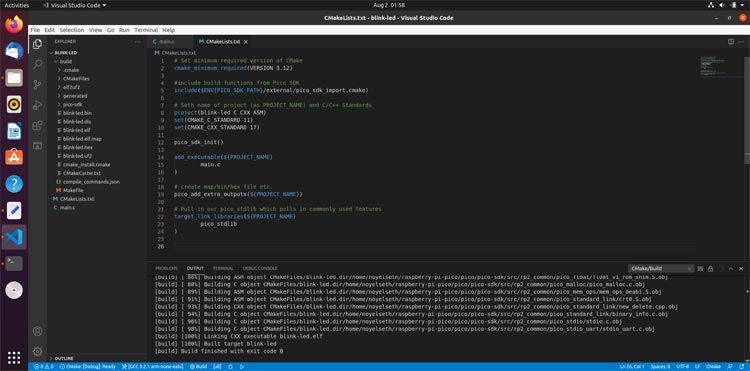Click the split editor right icon
This screenshot has width=750, height=371.
tap(730, 42)
